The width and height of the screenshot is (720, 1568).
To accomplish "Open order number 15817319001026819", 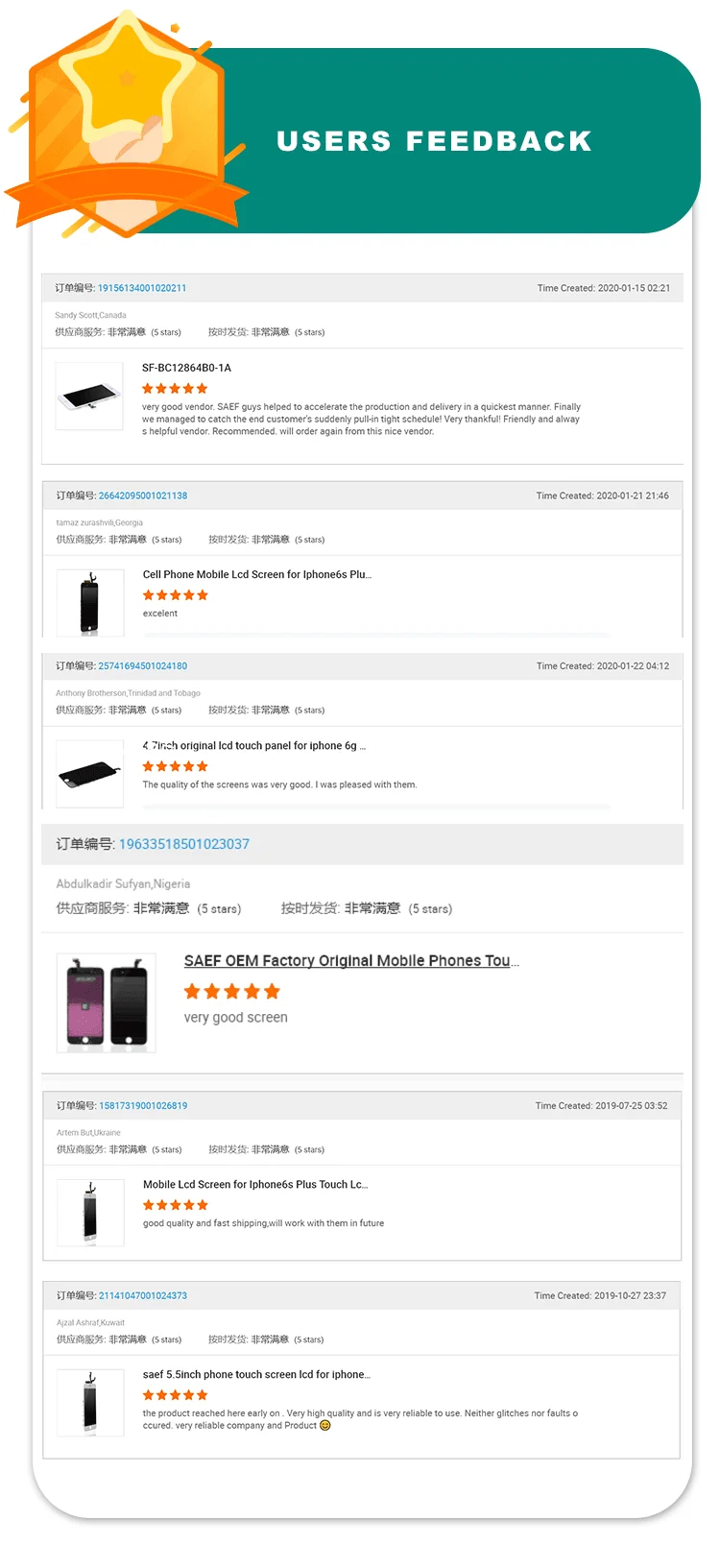I will (143, 1106).
